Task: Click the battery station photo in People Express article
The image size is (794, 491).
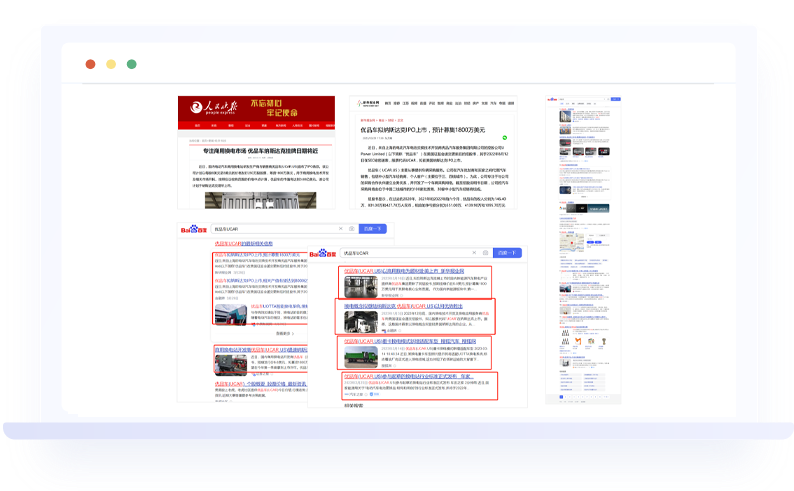Action: (260, 200)
